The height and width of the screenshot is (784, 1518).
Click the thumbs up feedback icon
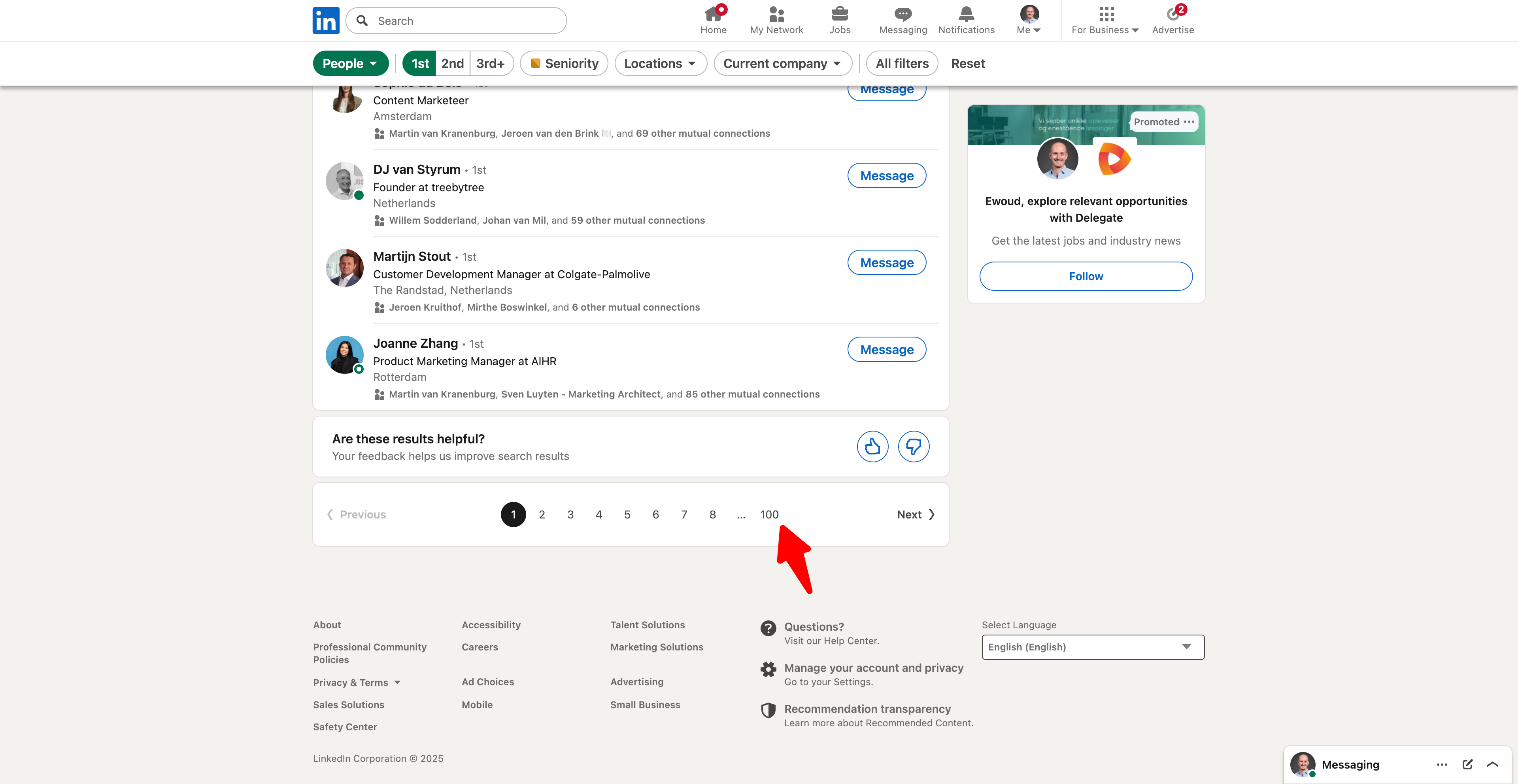pos(872,447)
